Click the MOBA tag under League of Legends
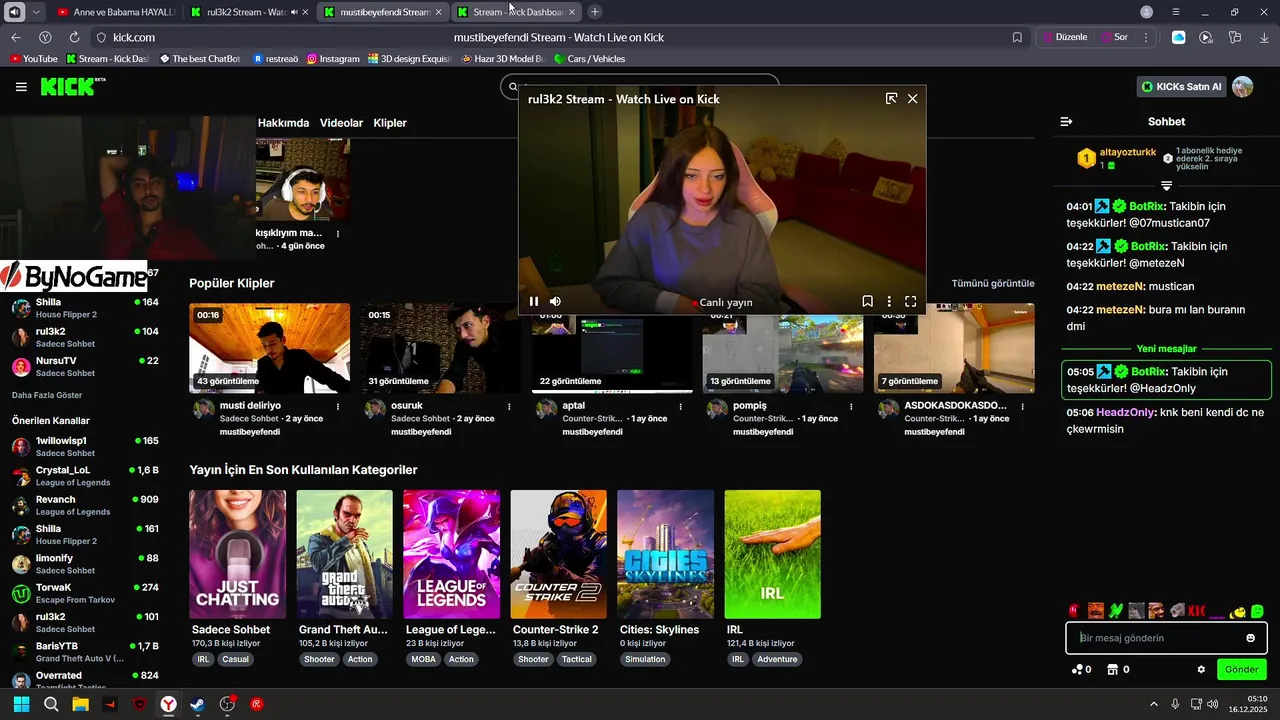This screenshot has height=720, width=1280. pos(423,660)
